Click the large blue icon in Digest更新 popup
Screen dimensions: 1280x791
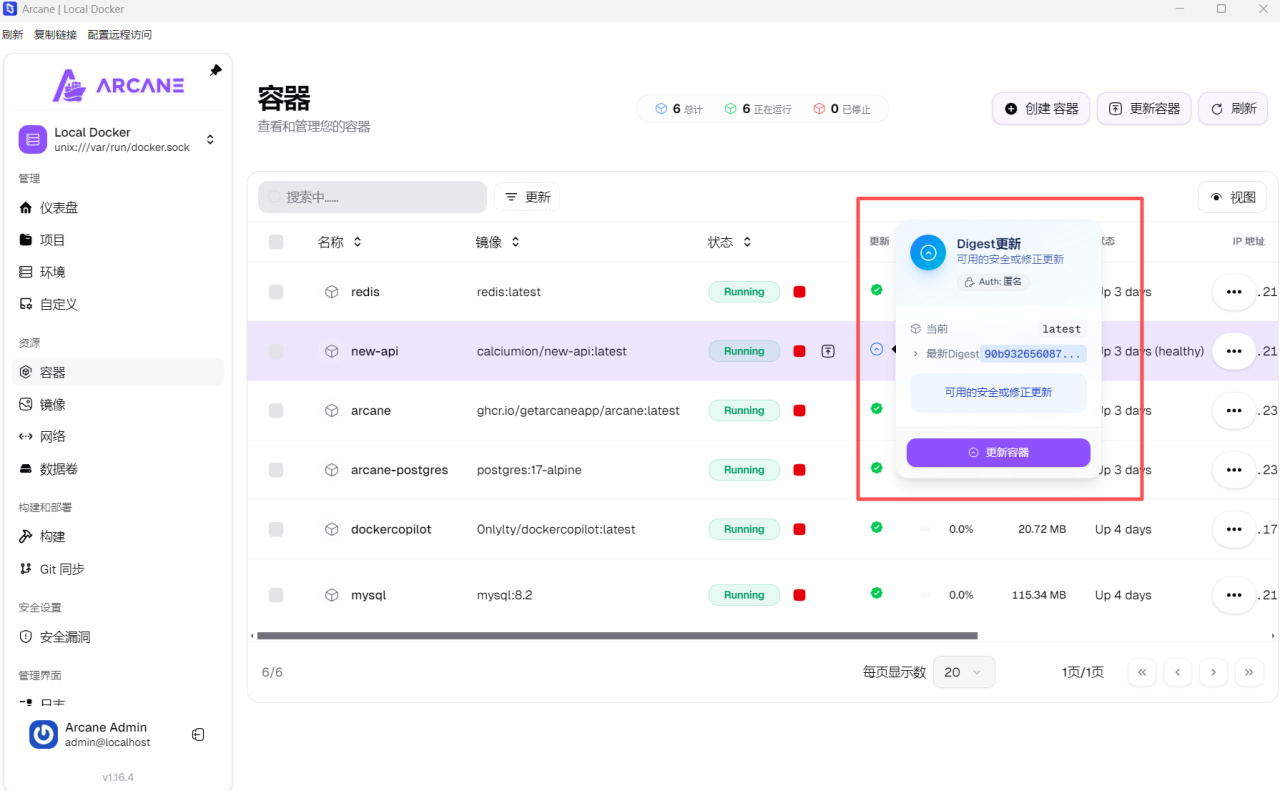click(928, 253)
